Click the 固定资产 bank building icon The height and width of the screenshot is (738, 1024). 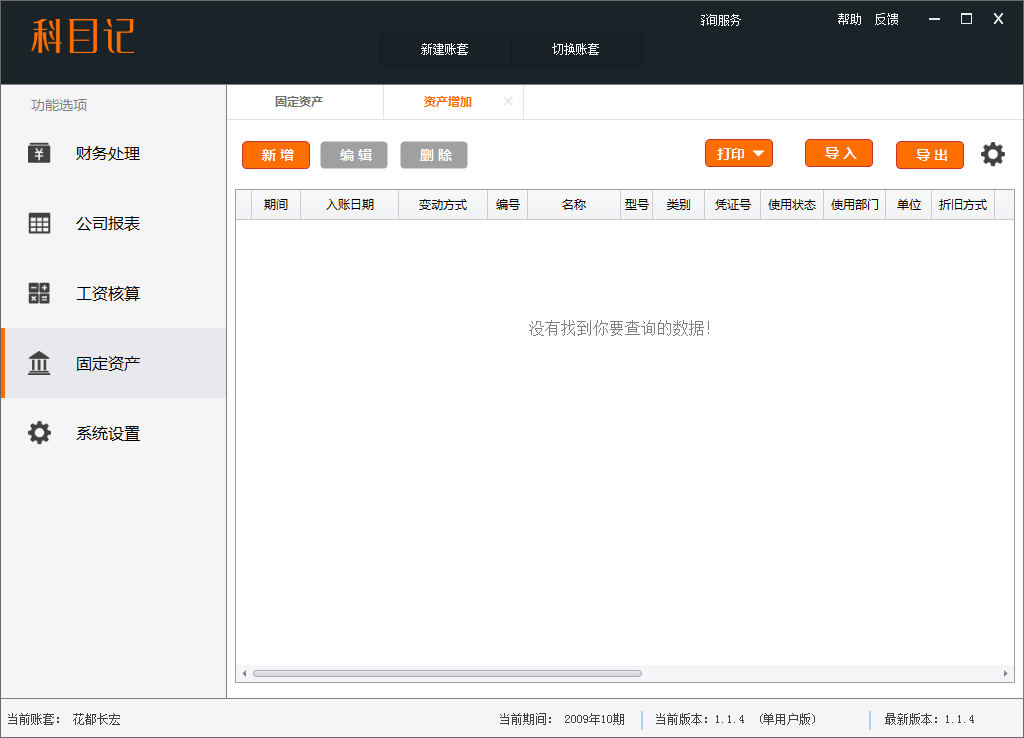39,363
